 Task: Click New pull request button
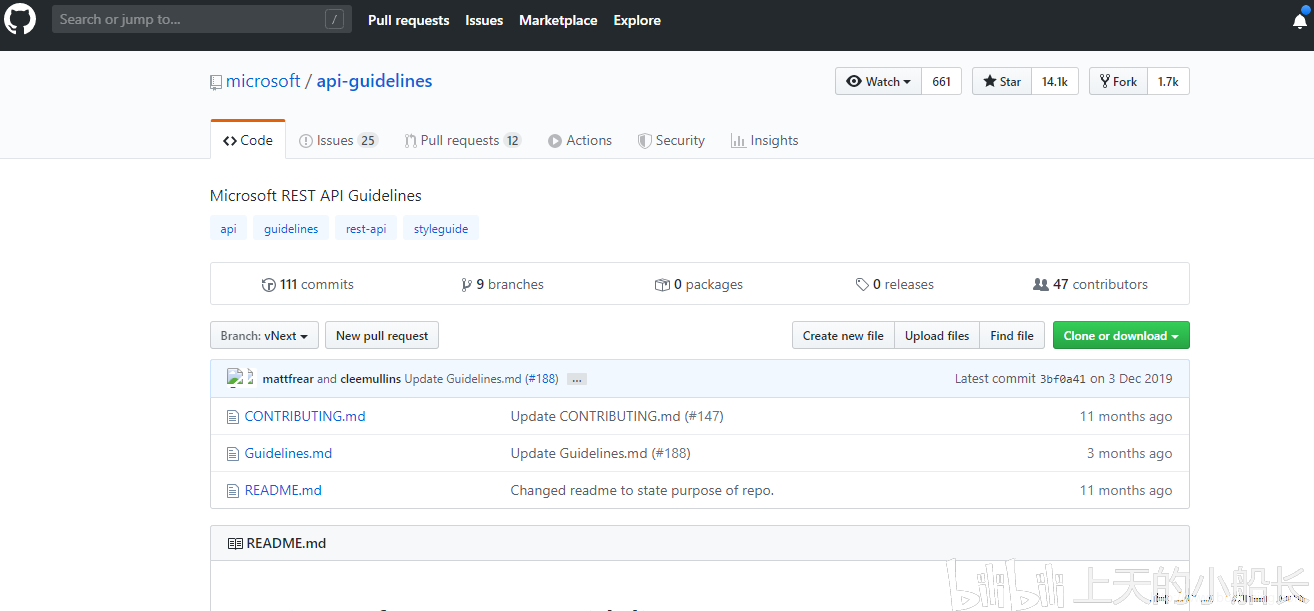[382, 336]
